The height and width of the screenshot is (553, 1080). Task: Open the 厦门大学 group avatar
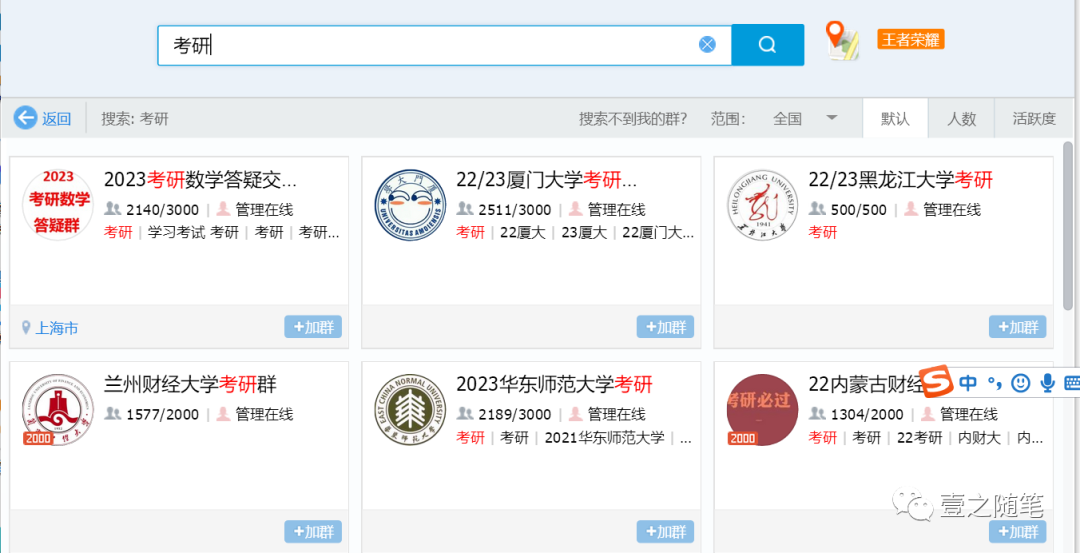coord(410,205)
